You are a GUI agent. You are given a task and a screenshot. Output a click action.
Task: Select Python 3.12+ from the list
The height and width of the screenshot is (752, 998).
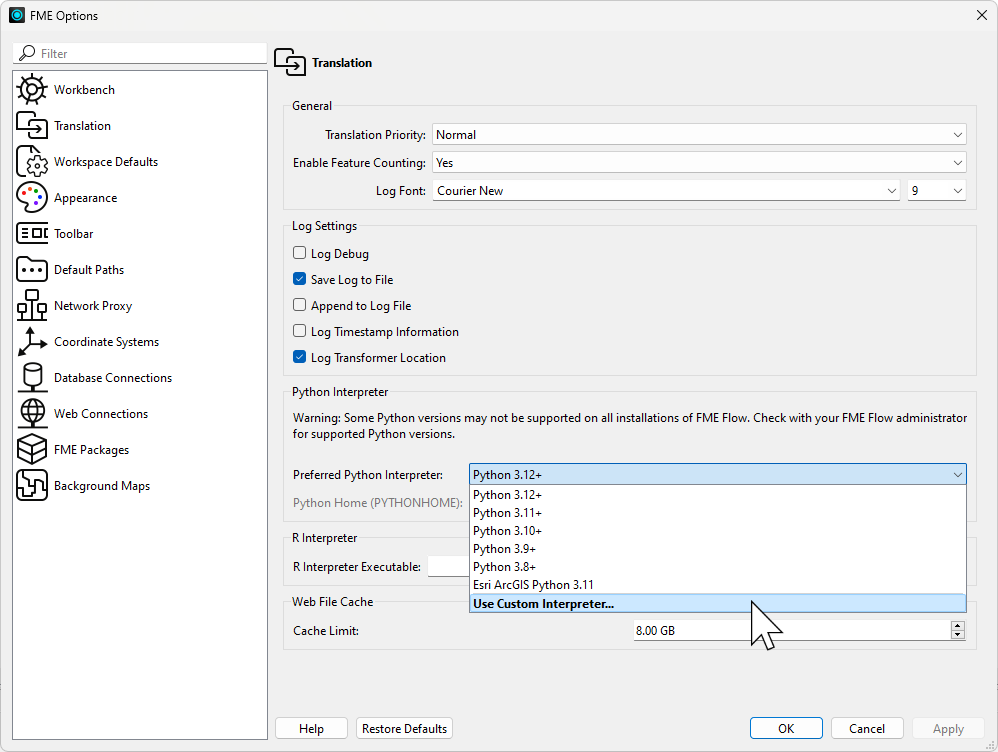(x=717, y=495)
